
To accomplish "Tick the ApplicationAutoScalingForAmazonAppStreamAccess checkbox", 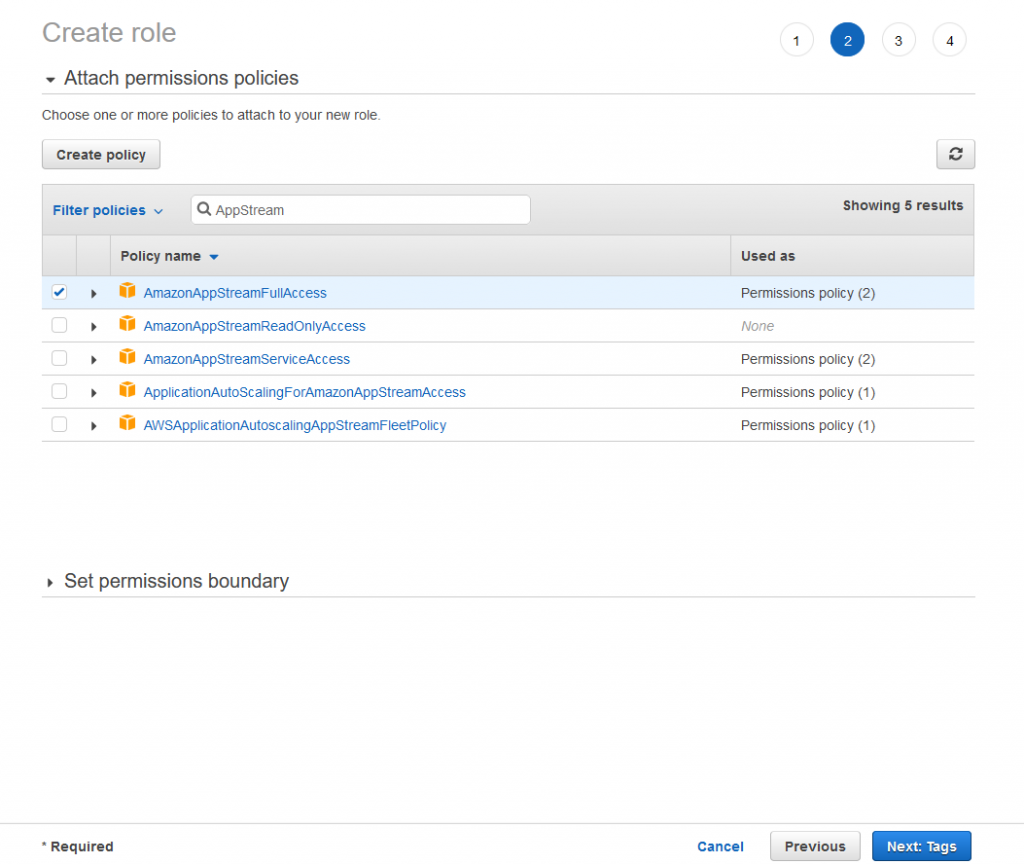I will click(x=59, y=391).
